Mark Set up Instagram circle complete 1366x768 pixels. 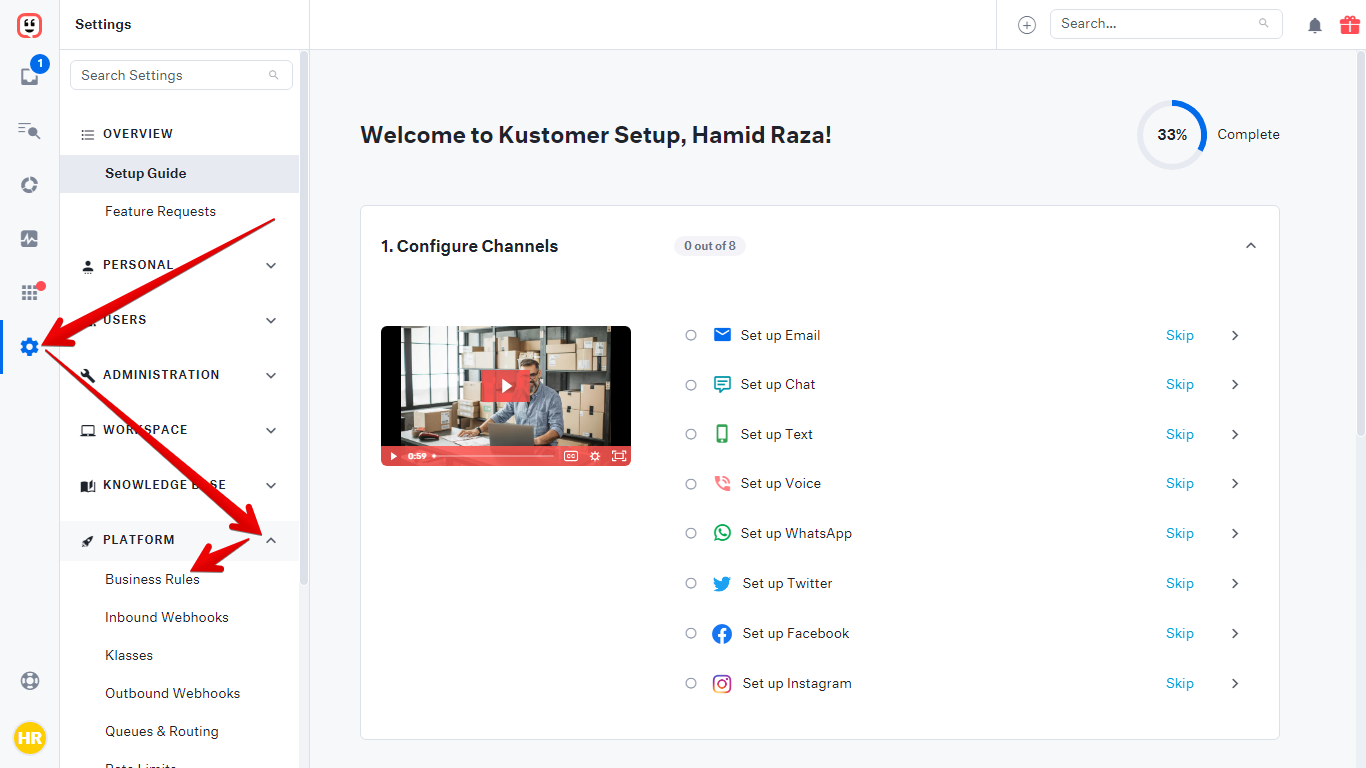click(x=691, y=683)
